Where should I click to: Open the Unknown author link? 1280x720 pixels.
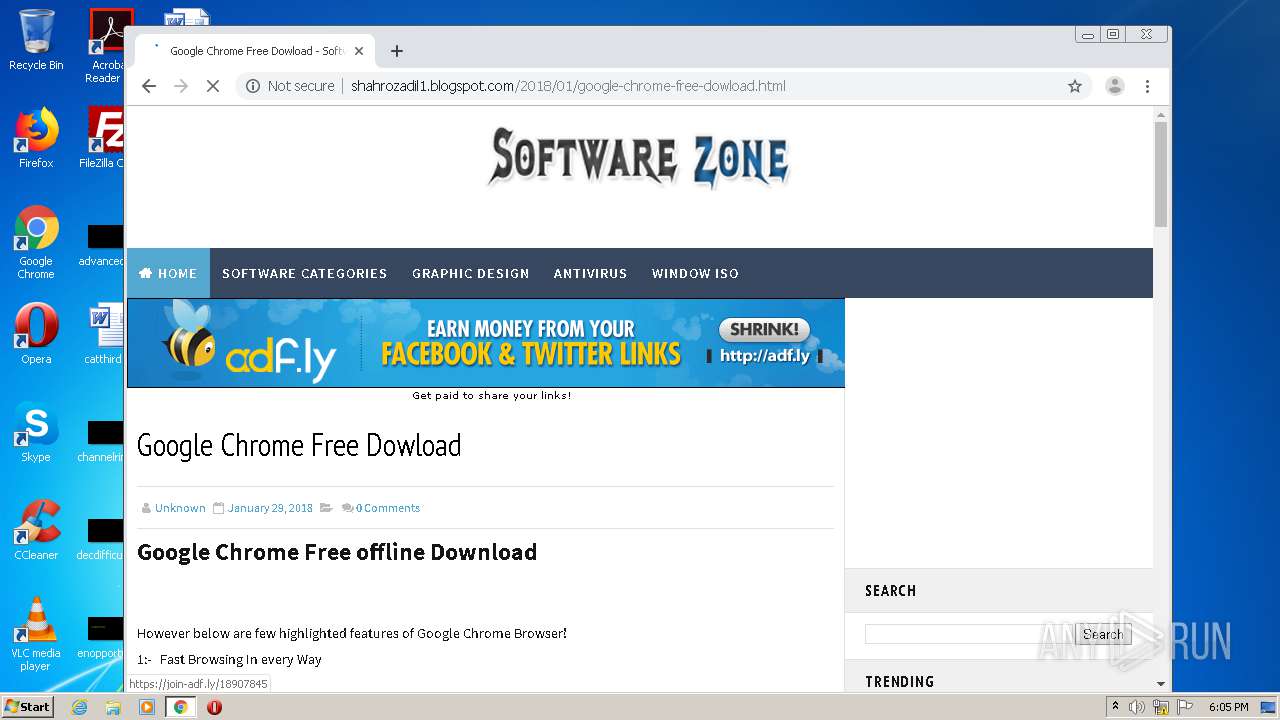[x=180, y=508]
